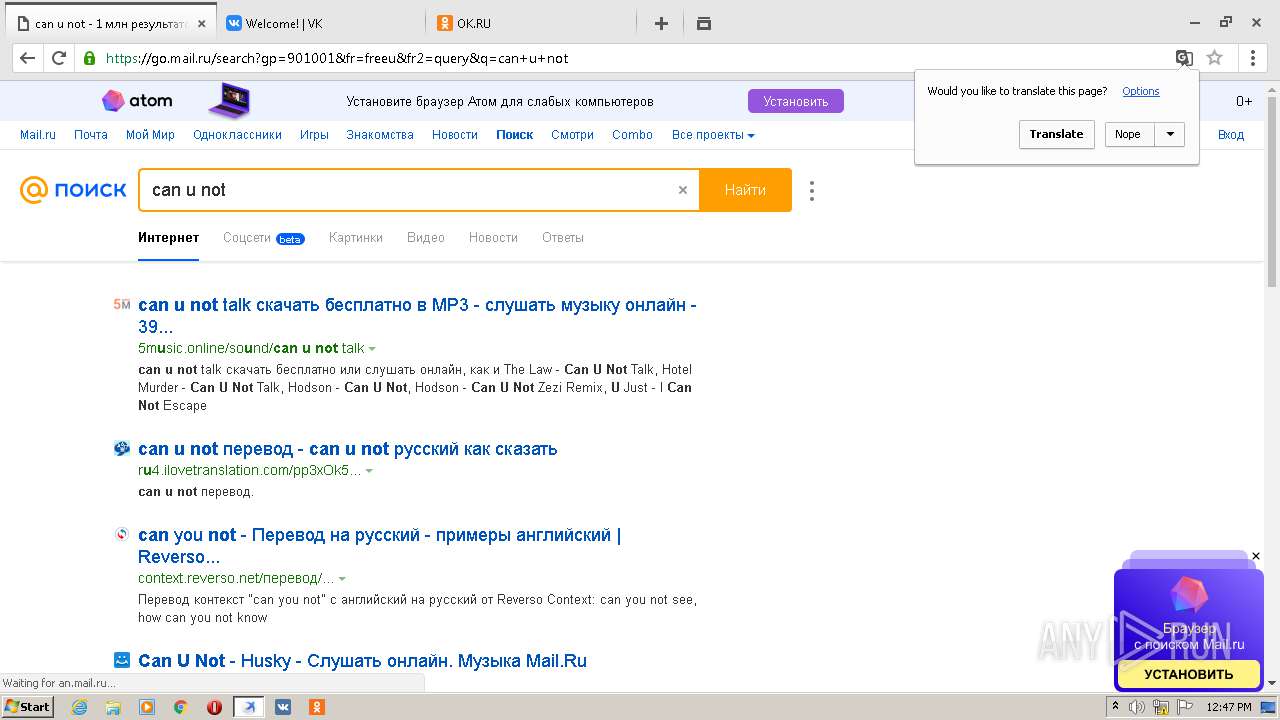Open the Odnoklassniki shortcut on the taskbar
Viewport: 1280px width, 720px height.
tap(316, 707)
